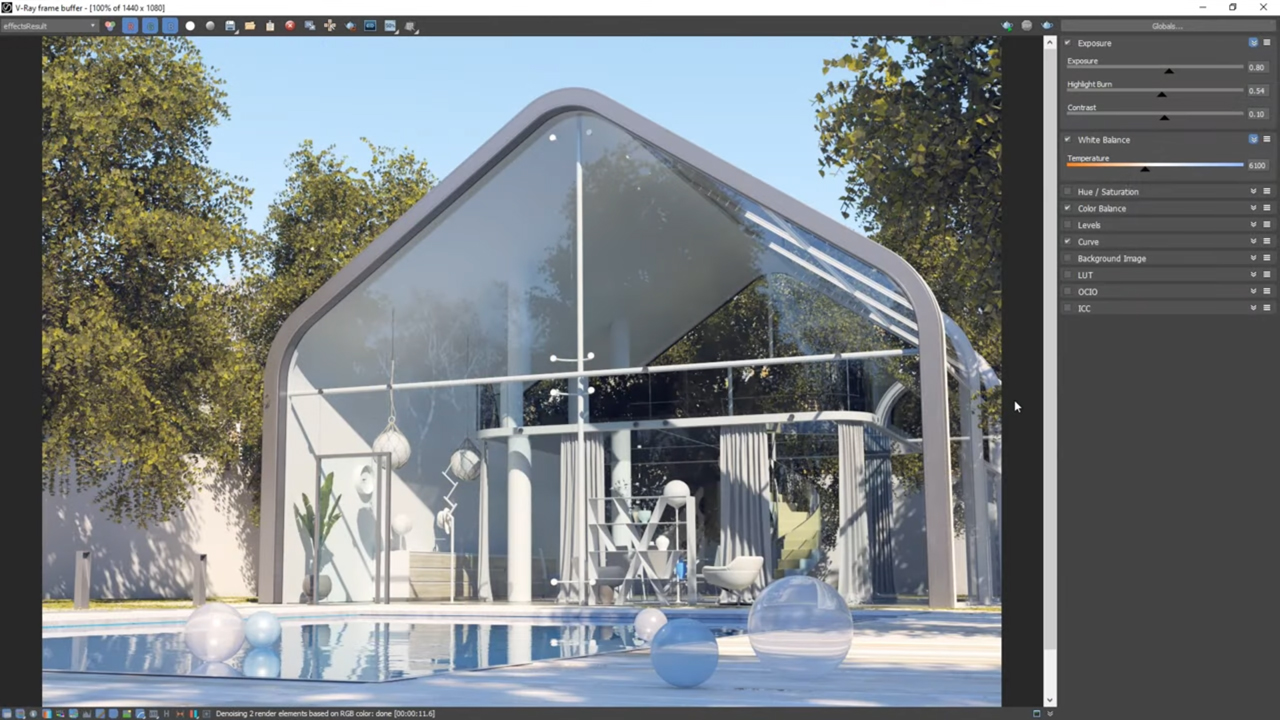1280x720 pixels.
Task: Open the Color Balance options menu icon
Action: (1267, 208)
